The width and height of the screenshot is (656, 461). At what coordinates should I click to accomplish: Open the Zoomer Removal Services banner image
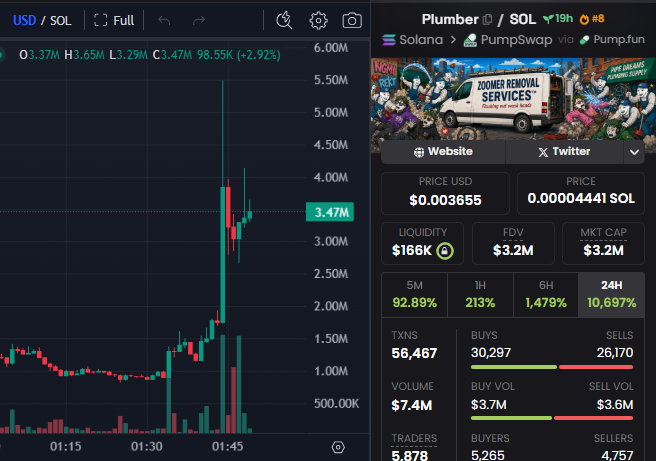coord(513,99)
